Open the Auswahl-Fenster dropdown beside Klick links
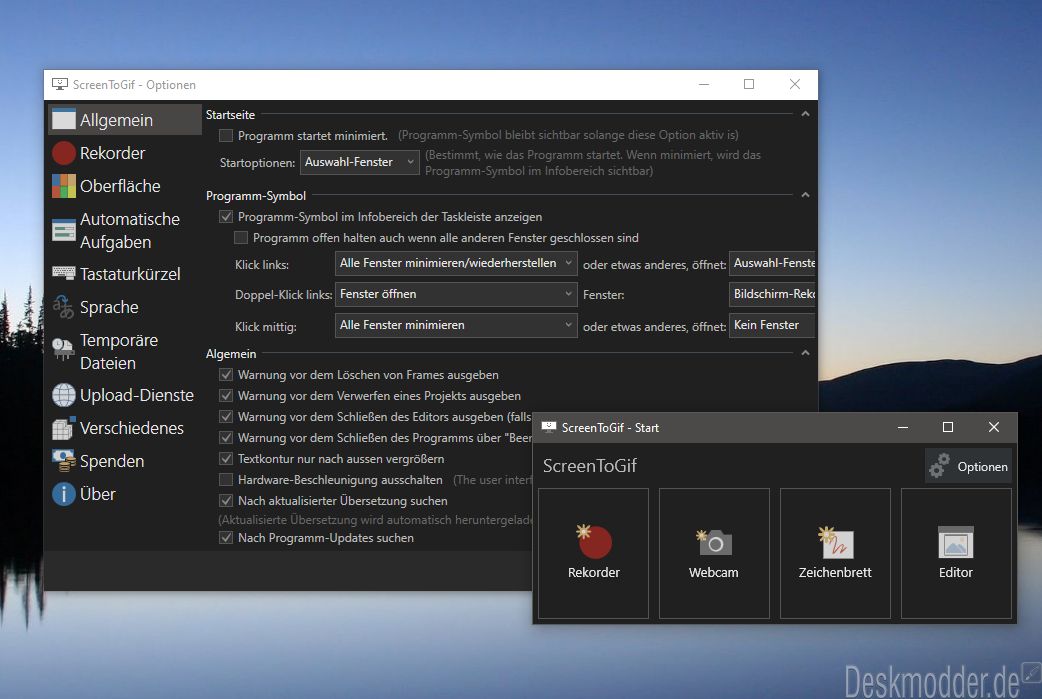1042x699 pixels. tap(772, 264)
